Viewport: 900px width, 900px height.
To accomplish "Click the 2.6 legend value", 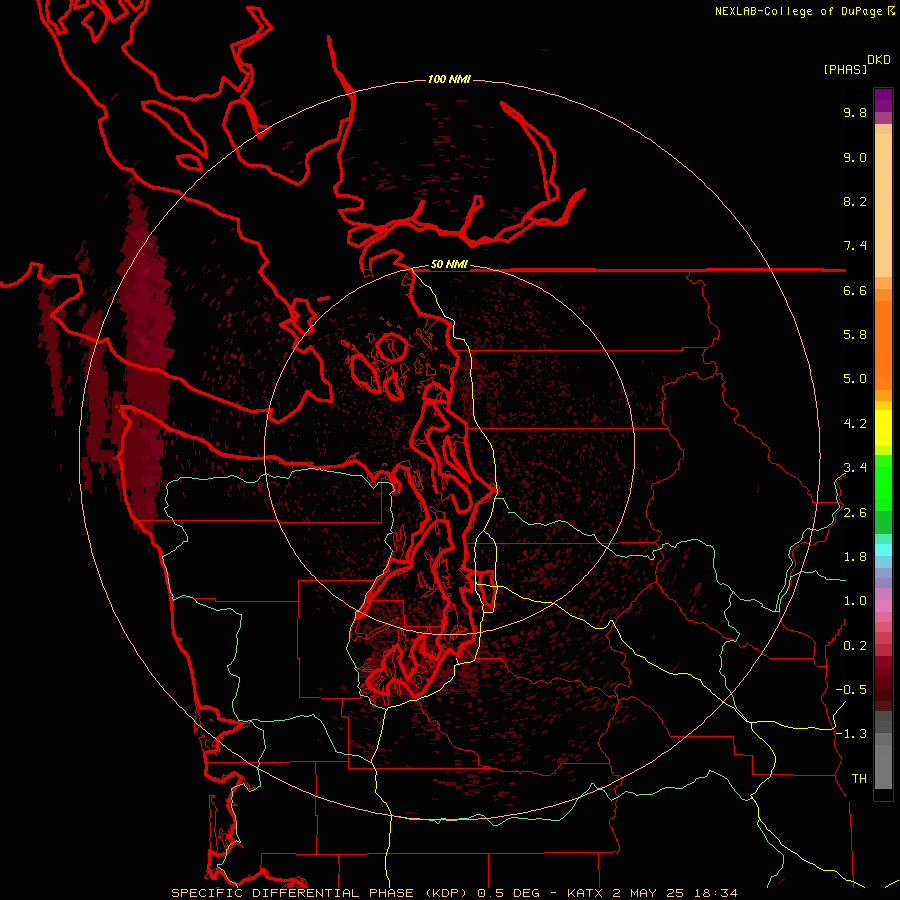I will pyautogui.click(x=855, y=513).
